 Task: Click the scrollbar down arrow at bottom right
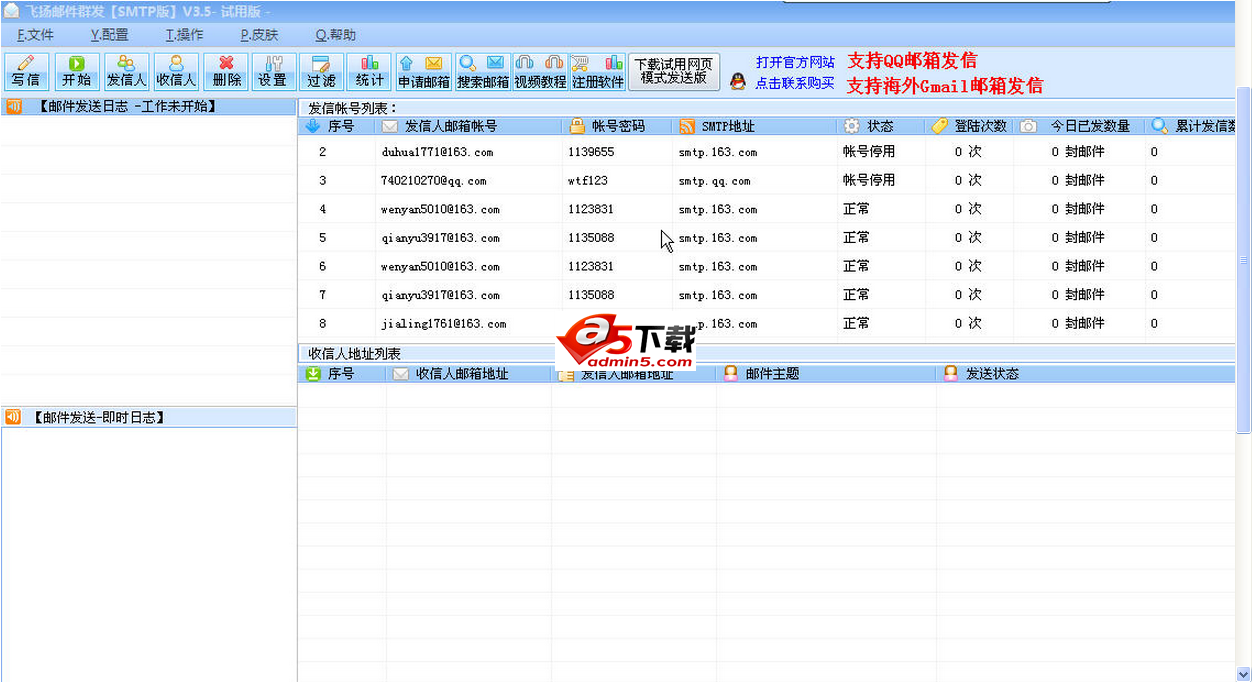tap(1244, 673)
